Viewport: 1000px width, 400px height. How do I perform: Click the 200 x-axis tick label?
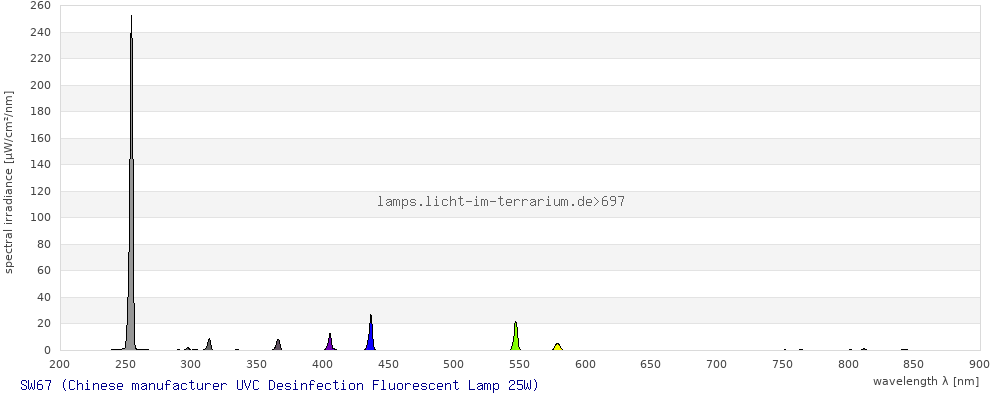click(x=59, y=364)
